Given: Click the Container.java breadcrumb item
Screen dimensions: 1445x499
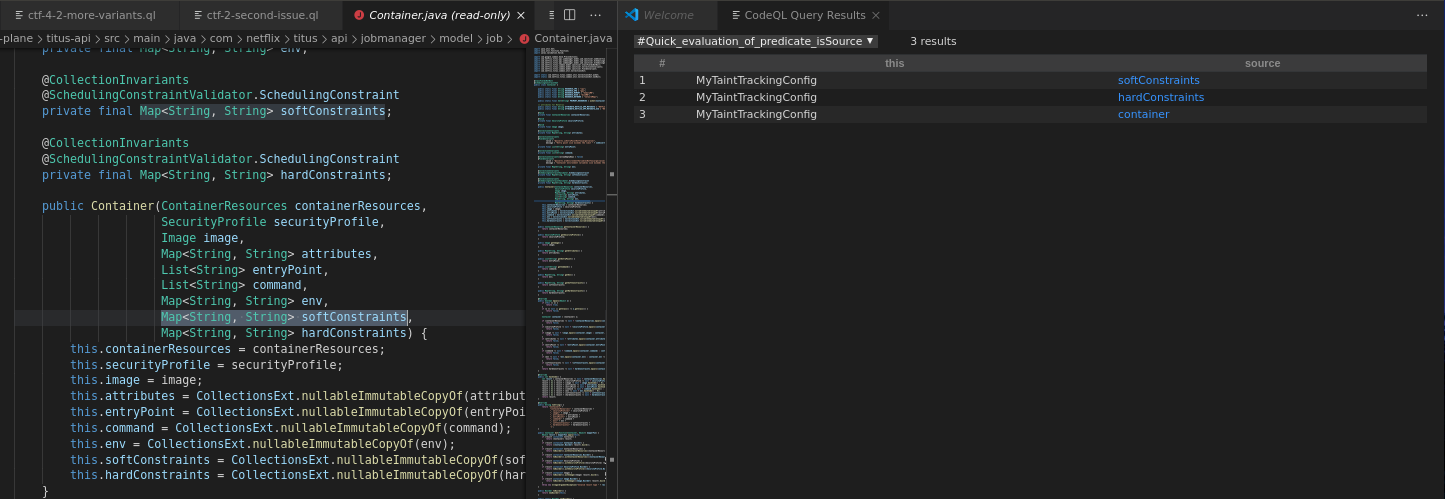Looking at the screenshot, I should [573, 38].
